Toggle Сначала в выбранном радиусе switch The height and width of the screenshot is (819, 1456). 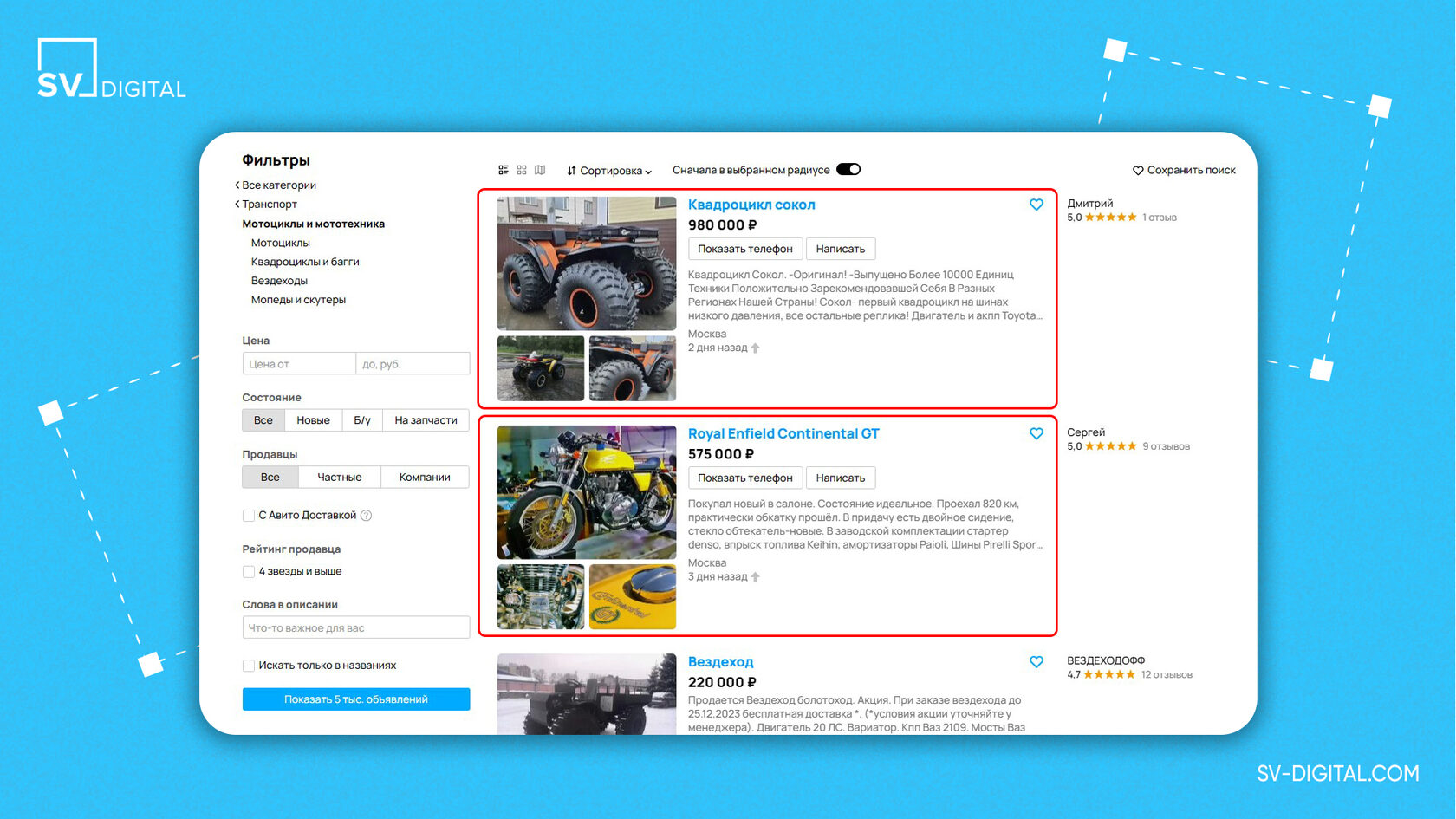pyautogui.click(x=848, y=169)
